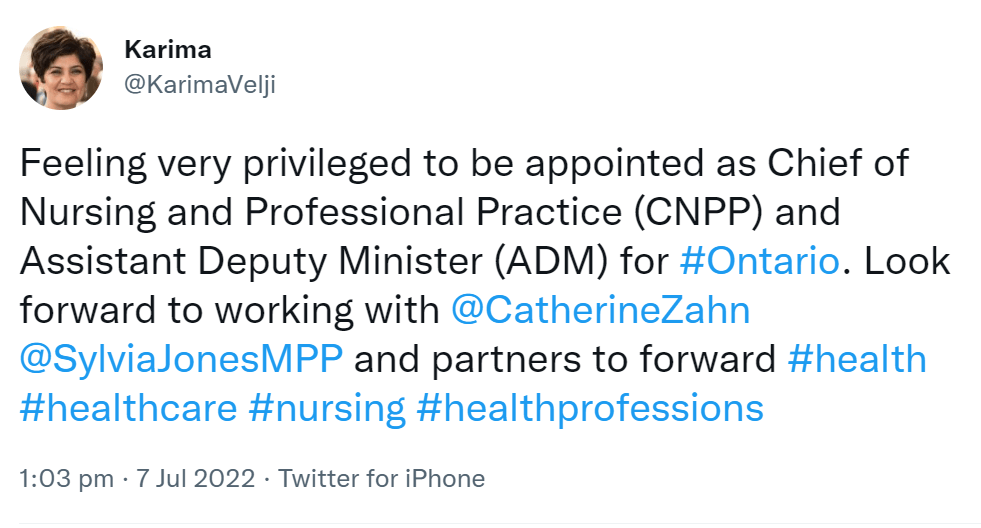Select the #nursing hashtag
The image size is (981, 528).
(x=328, y=408)
